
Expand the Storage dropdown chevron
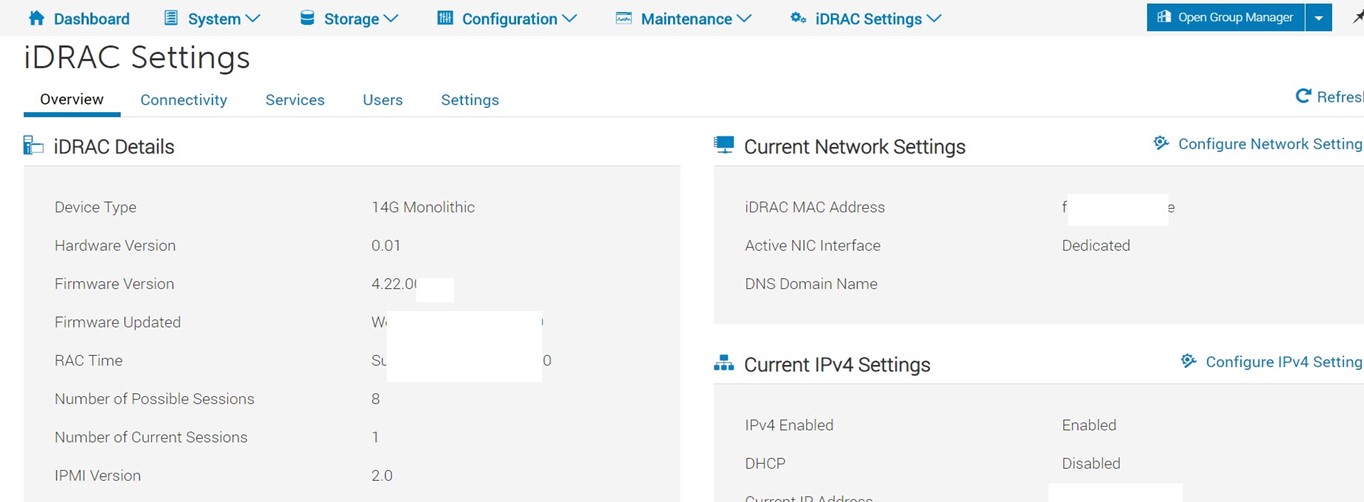391,18
